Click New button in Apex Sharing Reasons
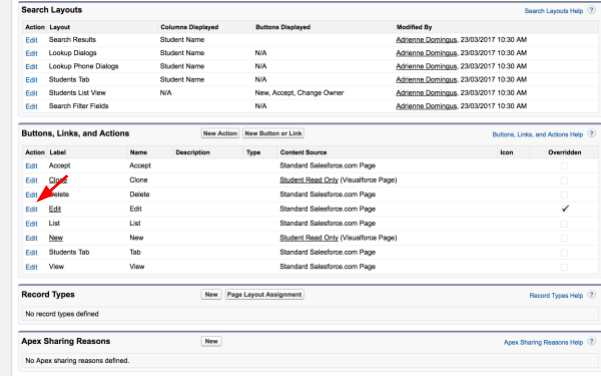Screen dimensions: 601x376 point(211,341)
